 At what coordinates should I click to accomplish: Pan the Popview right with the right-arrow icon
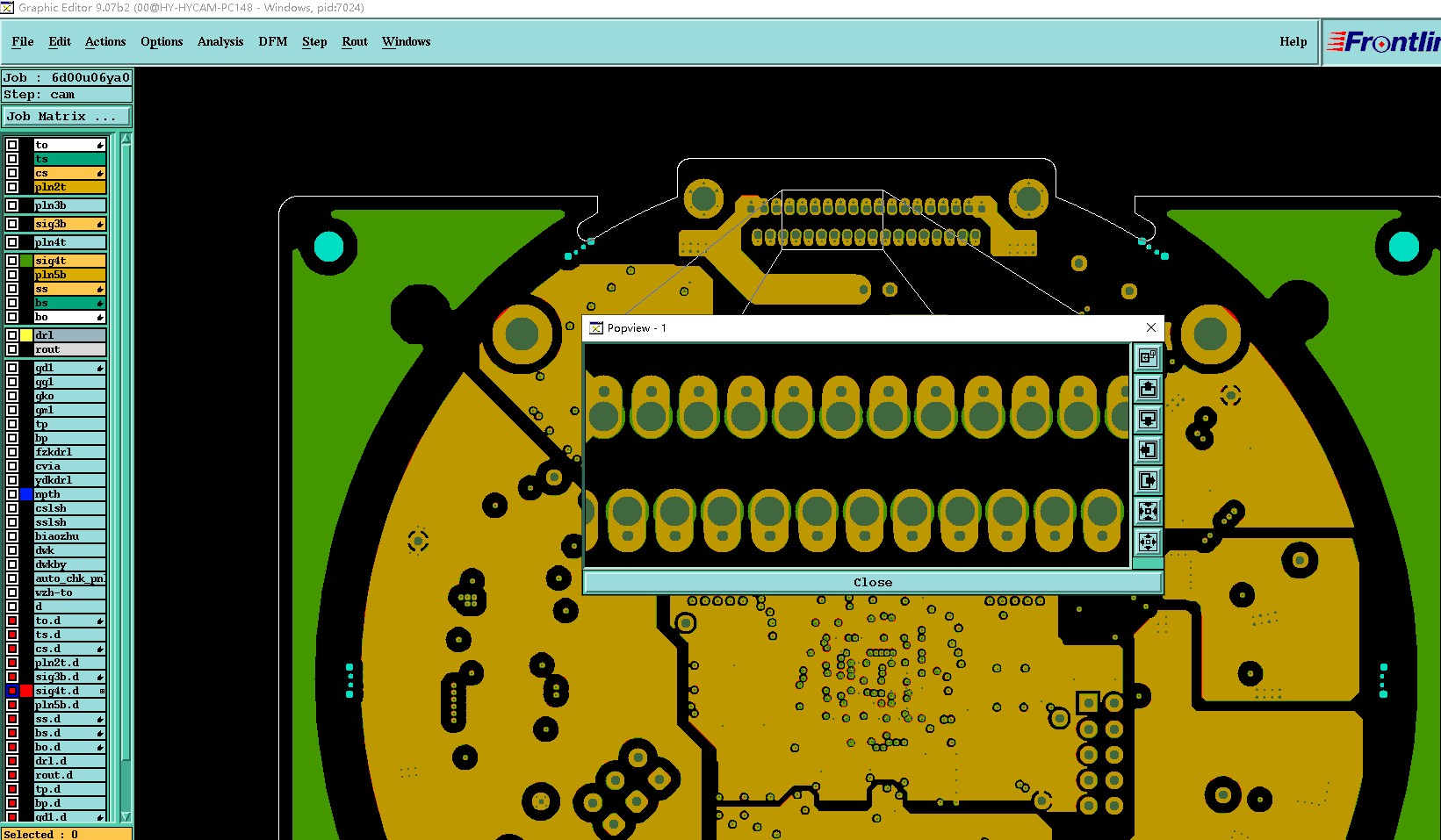coord(1148,480)
